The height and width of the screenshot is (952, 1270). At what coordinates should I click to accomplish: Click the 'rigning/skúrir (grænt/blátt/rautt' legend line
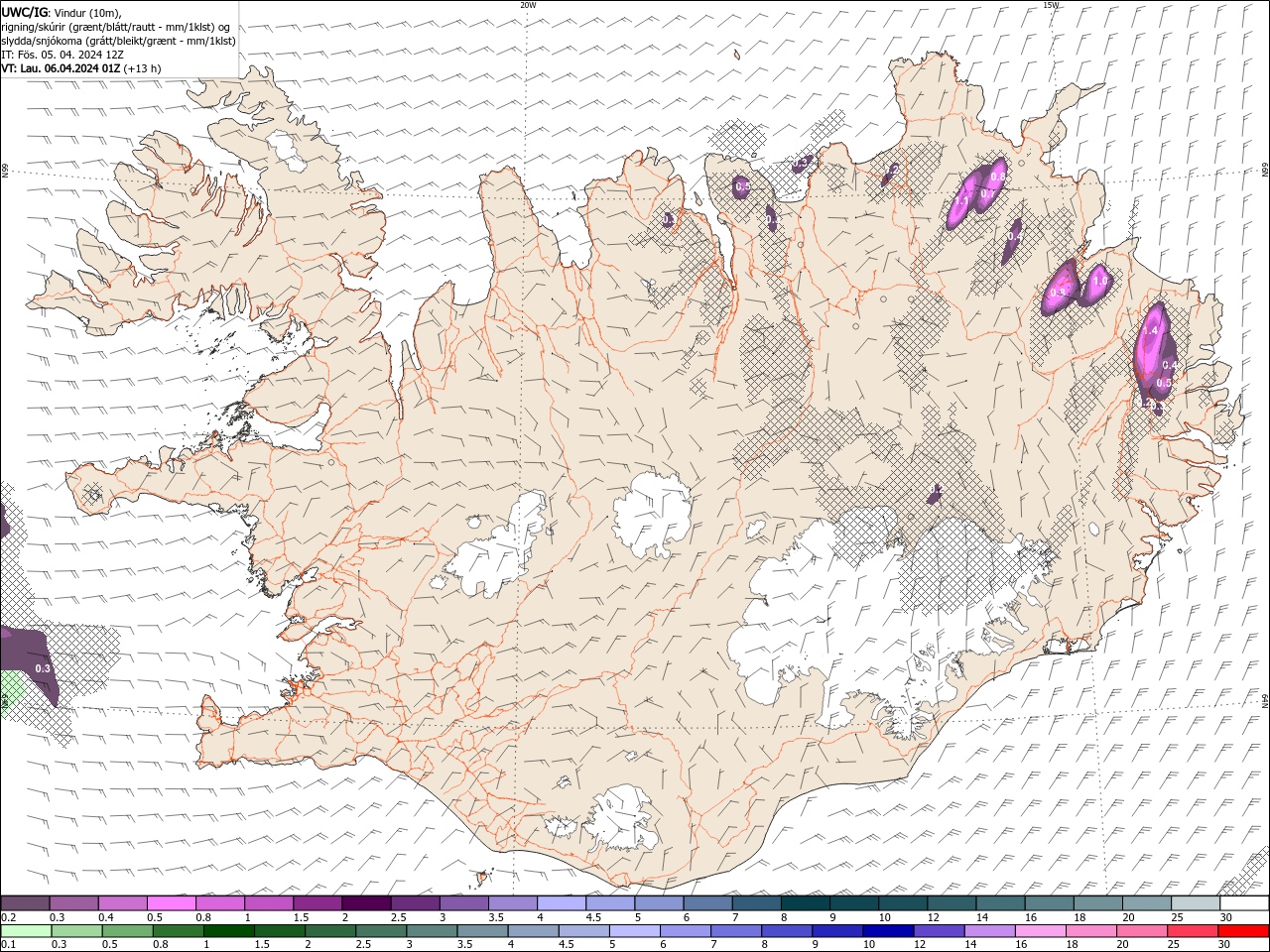116,27
